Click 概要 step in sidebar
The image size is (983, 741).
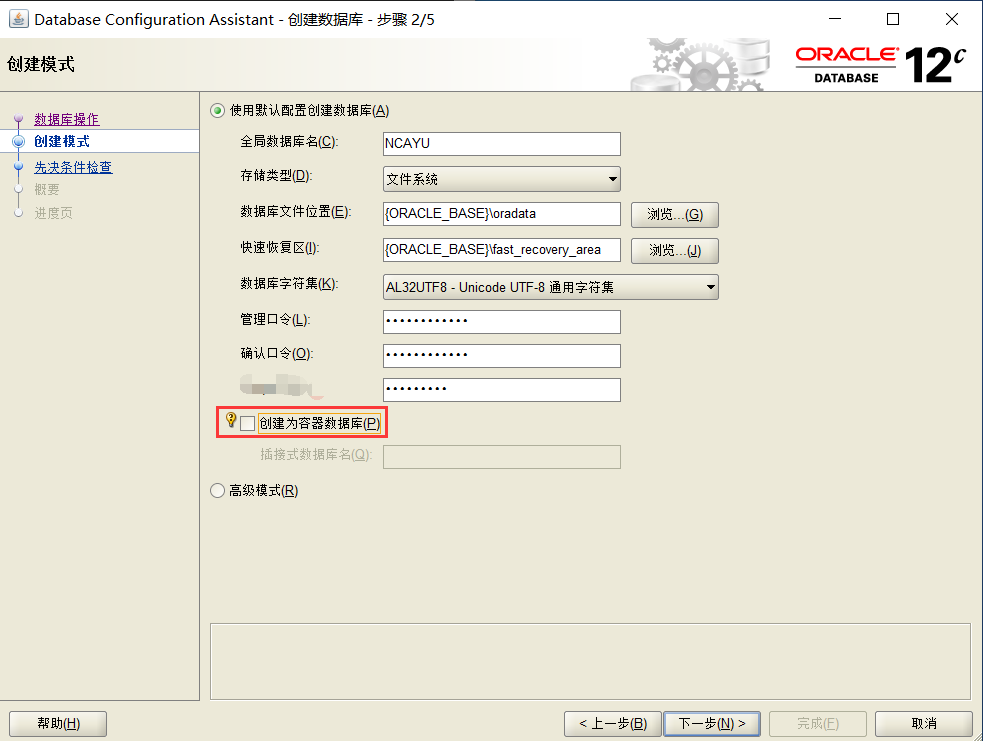pyautogui.click(x=46, y=189)
